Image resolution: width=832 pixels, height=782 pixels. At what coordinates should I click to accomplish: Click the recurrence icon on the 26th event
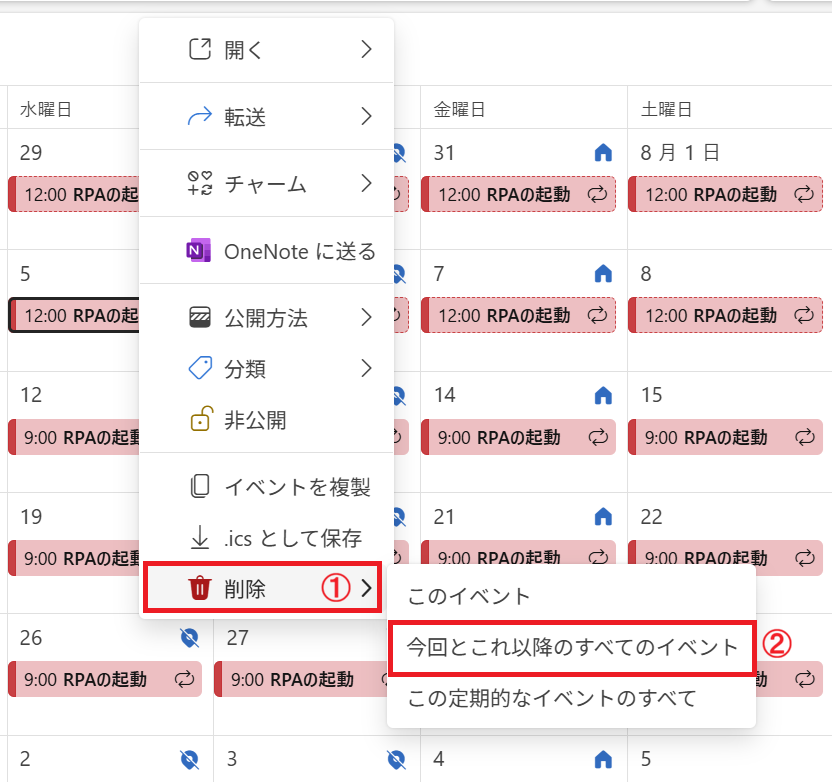185,679
